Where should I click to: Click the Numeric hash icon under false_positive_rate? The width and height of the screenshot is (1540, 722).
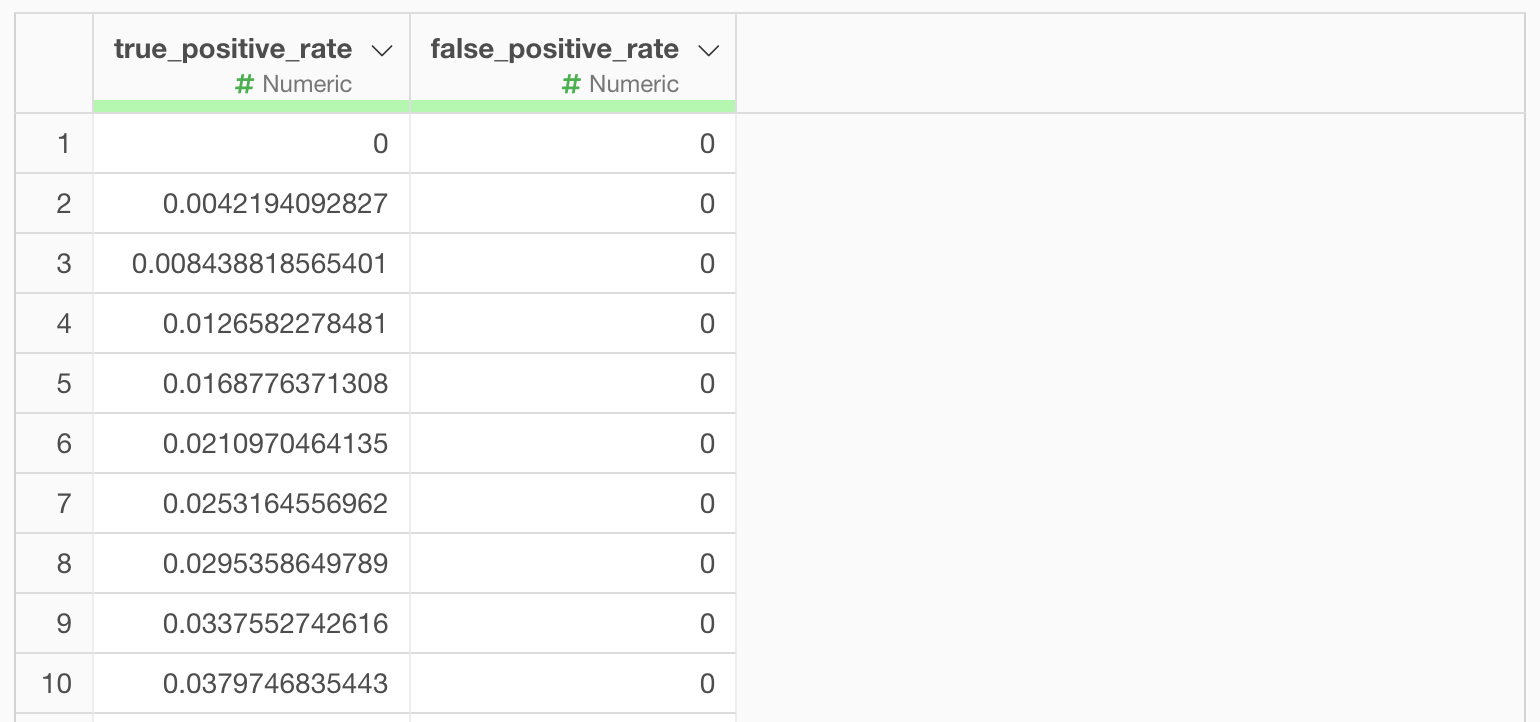click(x=571, y=84)
